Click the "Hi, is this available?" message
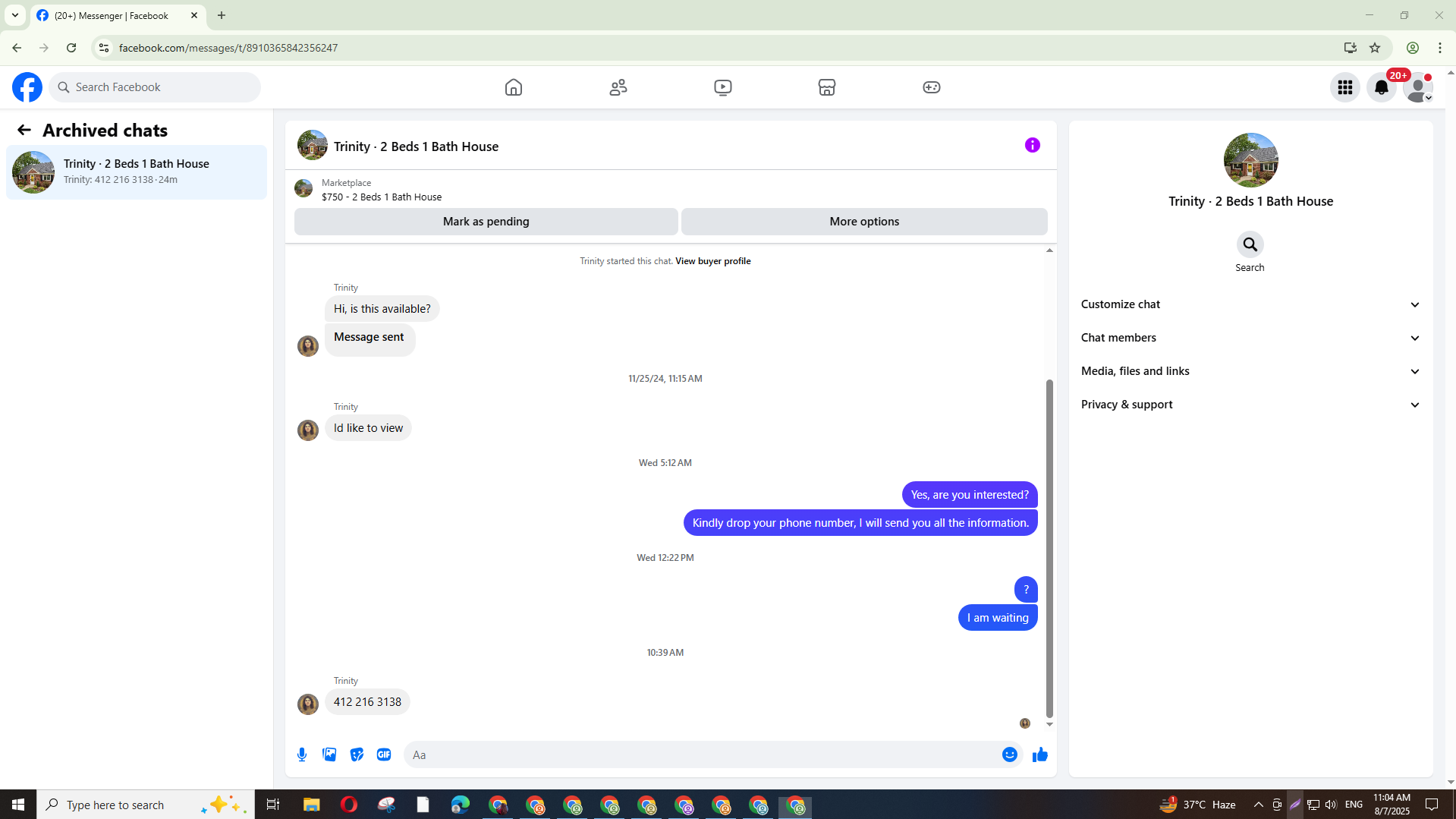Screen dimensions: 1456x819 [x=382, y=309]
